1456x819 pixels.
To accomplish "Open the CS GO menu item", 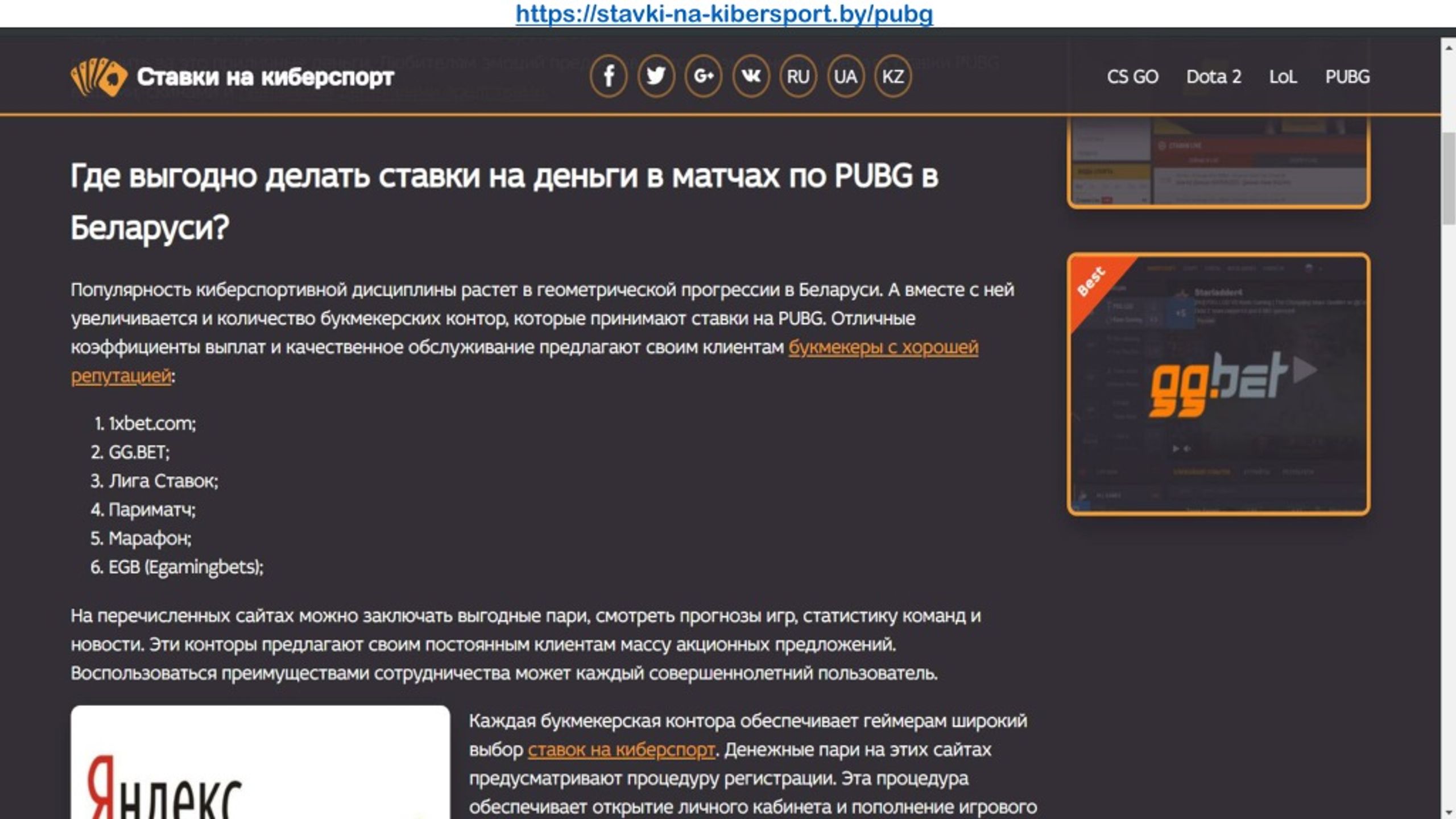I will [x=1132, y=77].
